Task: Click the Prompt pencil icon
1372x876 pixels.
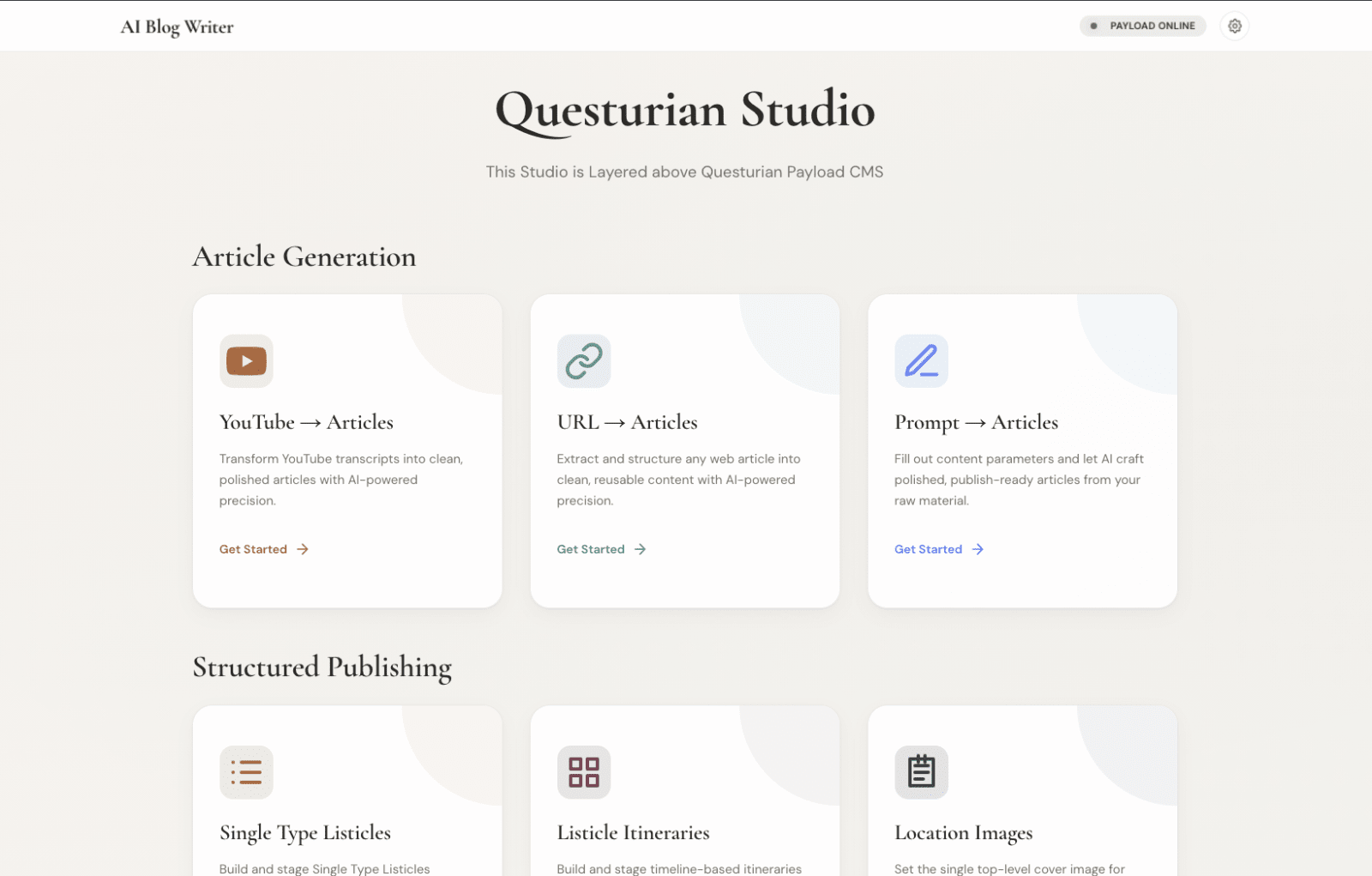Action: (921, 361)
